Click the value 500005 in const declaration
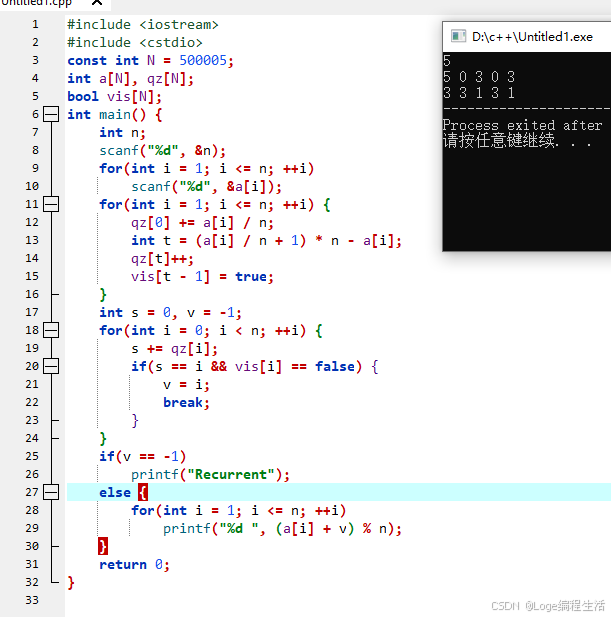The width and height of the screenshot is (611, 617). click(x=203, y=60)
